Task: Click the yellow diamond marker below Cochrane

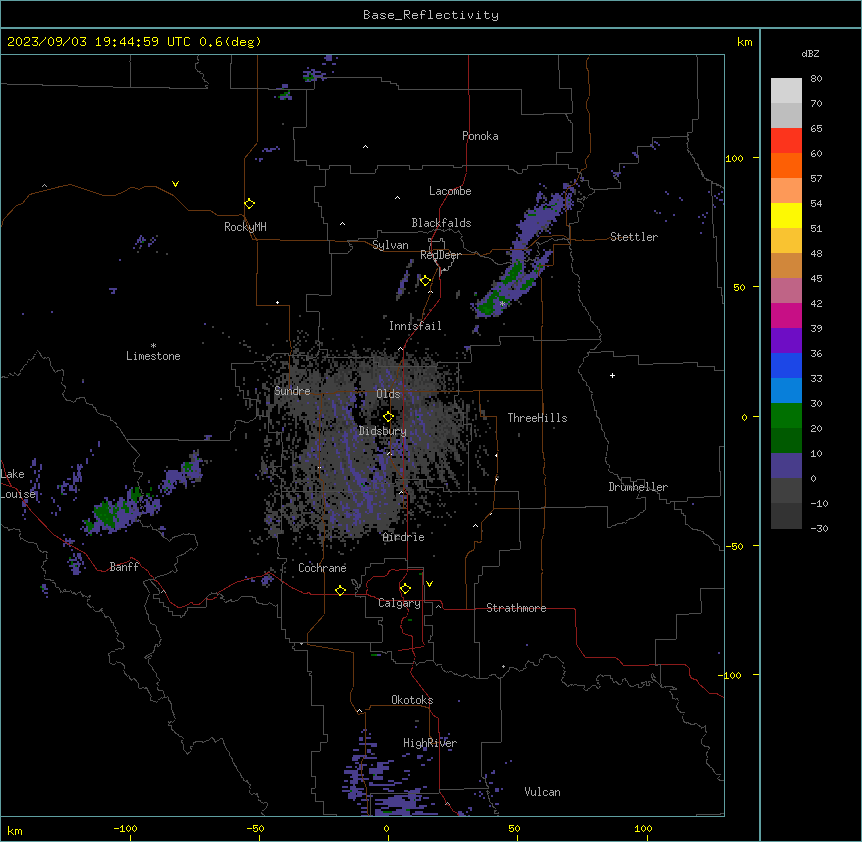Action: [x=340, y=590]
